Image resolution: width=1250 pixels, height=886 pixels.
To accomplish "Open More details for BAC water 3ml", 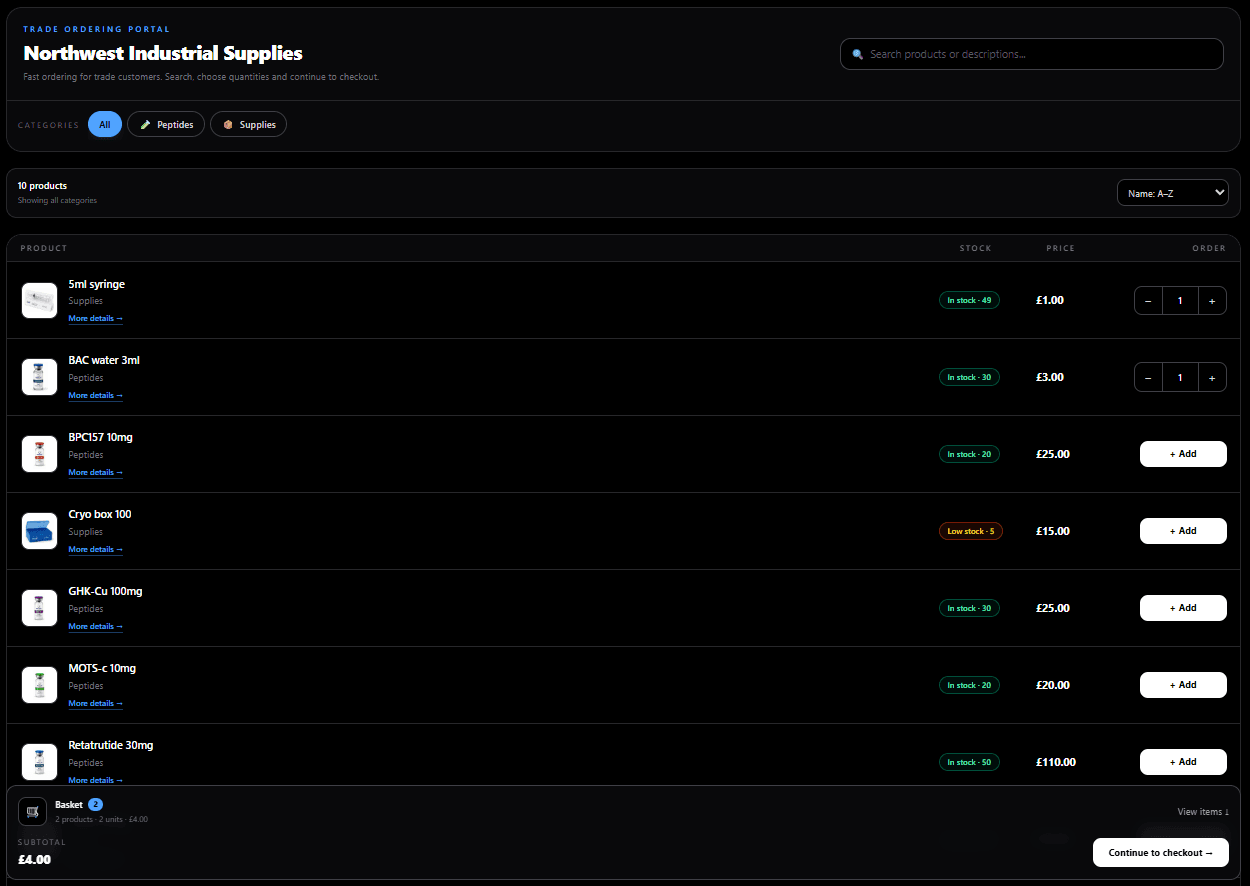I will [96, 396].
